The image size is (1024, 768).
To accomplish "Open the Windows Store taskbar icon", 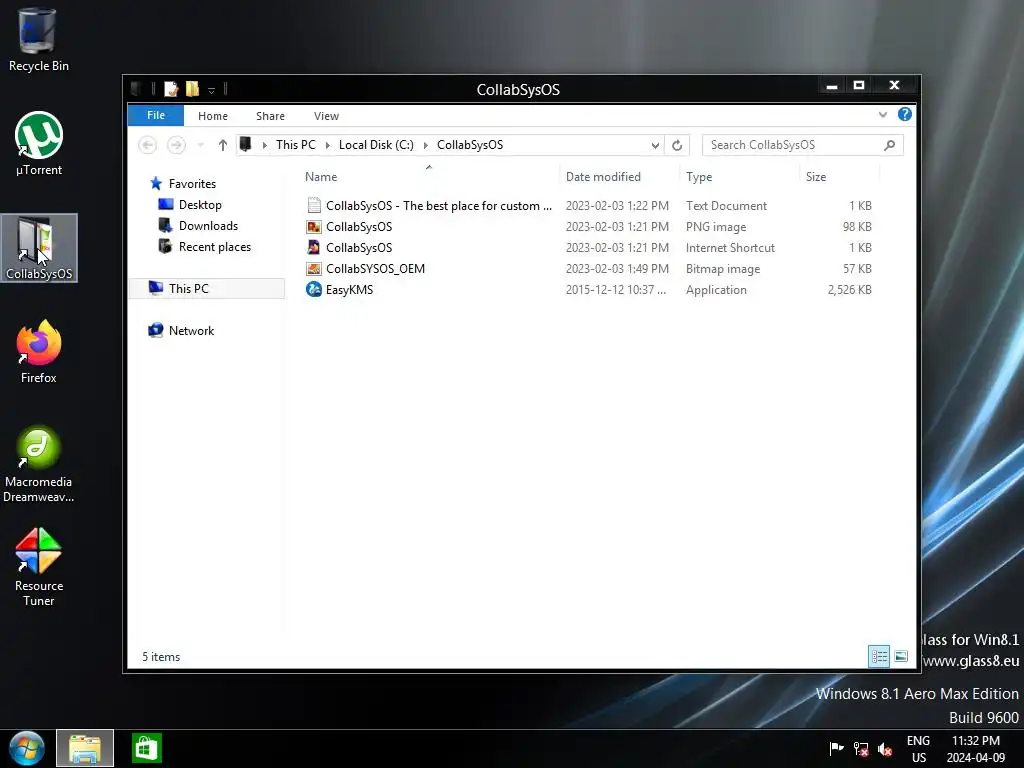I will coord(146,748).
